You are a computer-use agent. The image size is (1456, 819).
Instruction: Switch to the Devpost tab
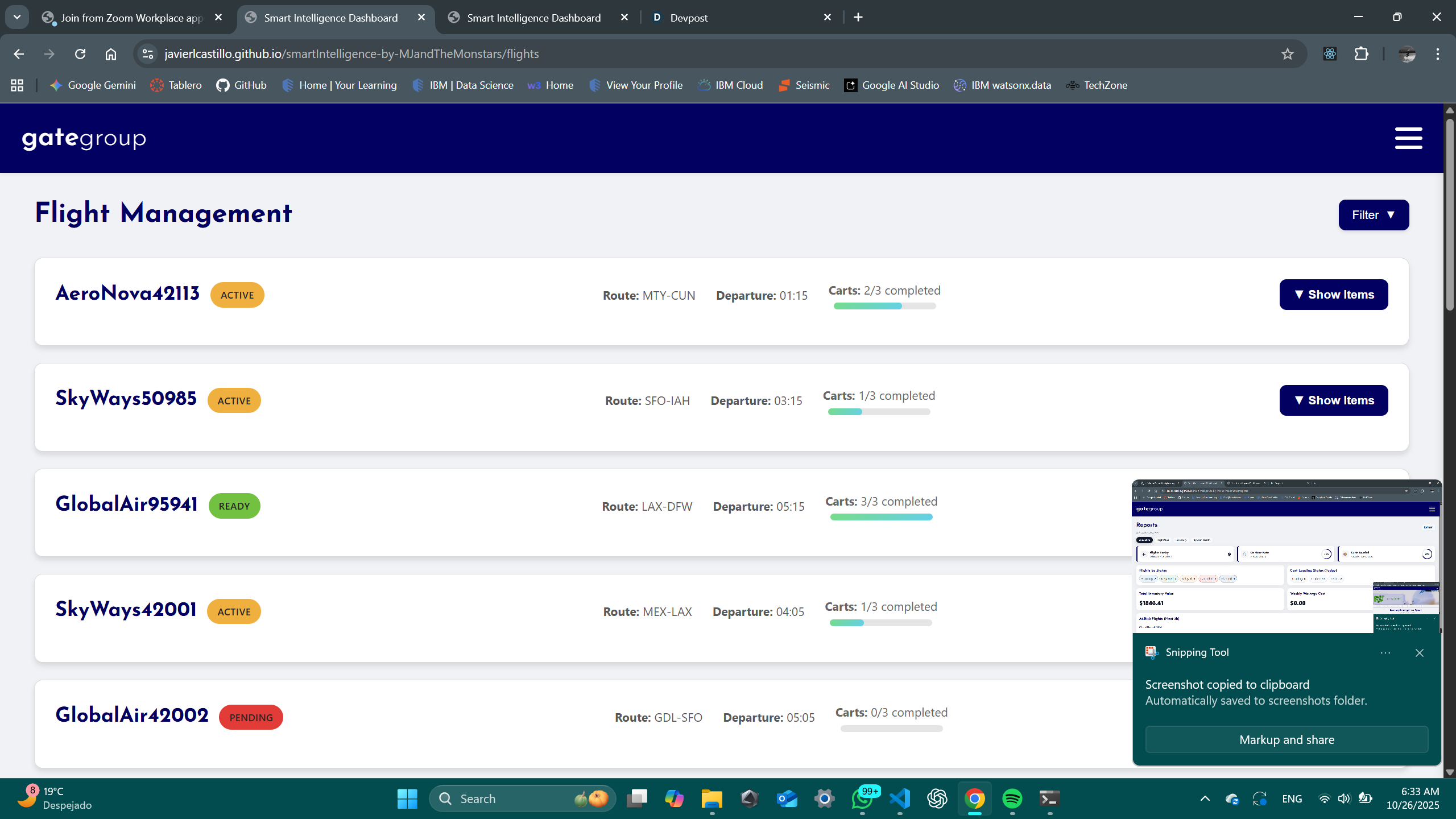688,18
